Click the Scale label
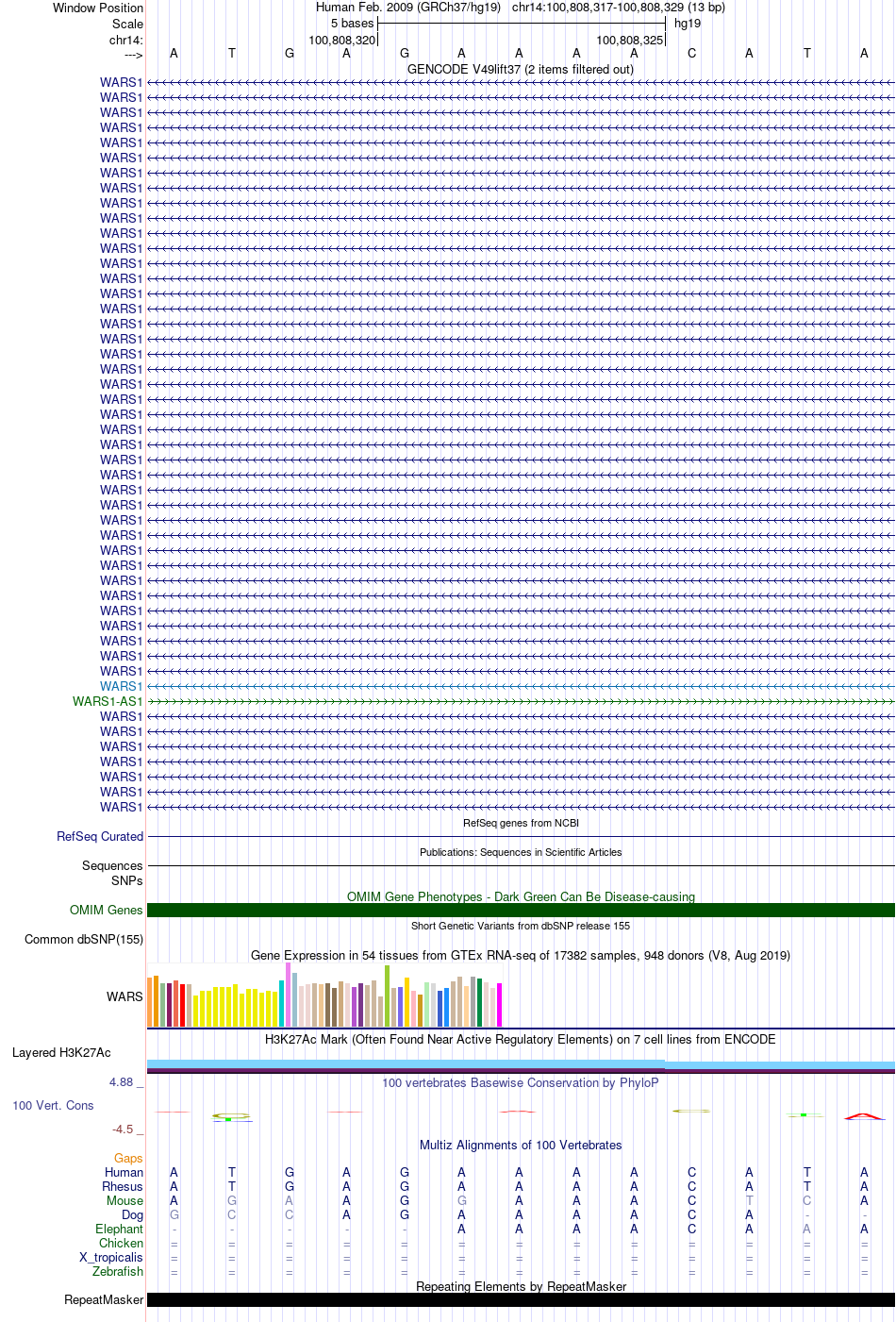Screen dimensions: 896x1322 (127, 24)
